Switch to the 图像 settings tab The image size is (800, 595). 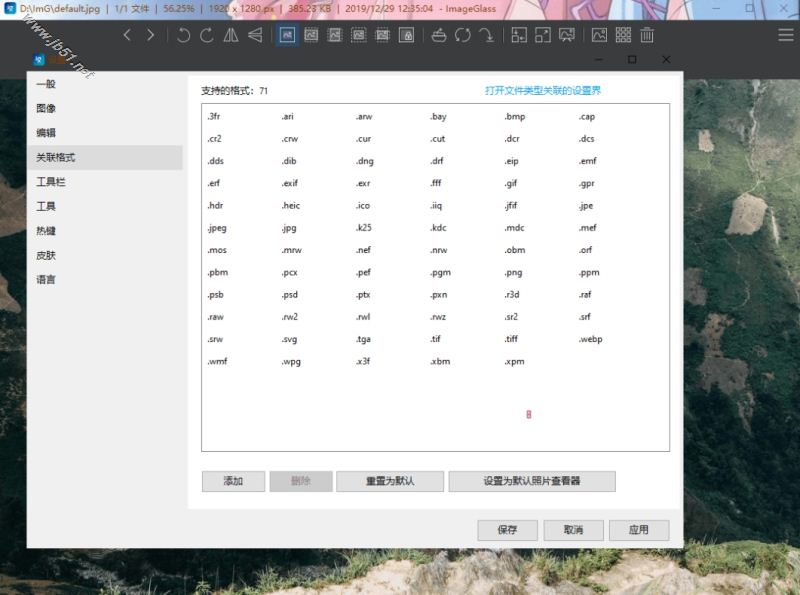point(105,109)
